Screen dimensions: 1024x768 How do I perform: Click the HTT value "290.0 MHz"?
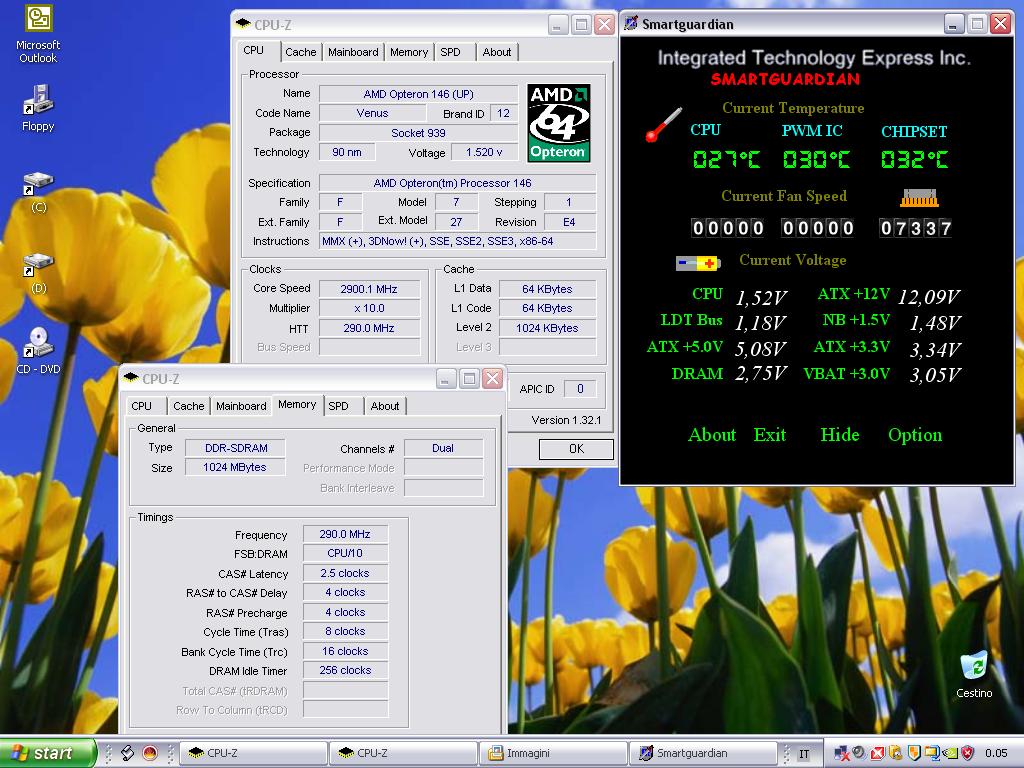tap(369, 328)
